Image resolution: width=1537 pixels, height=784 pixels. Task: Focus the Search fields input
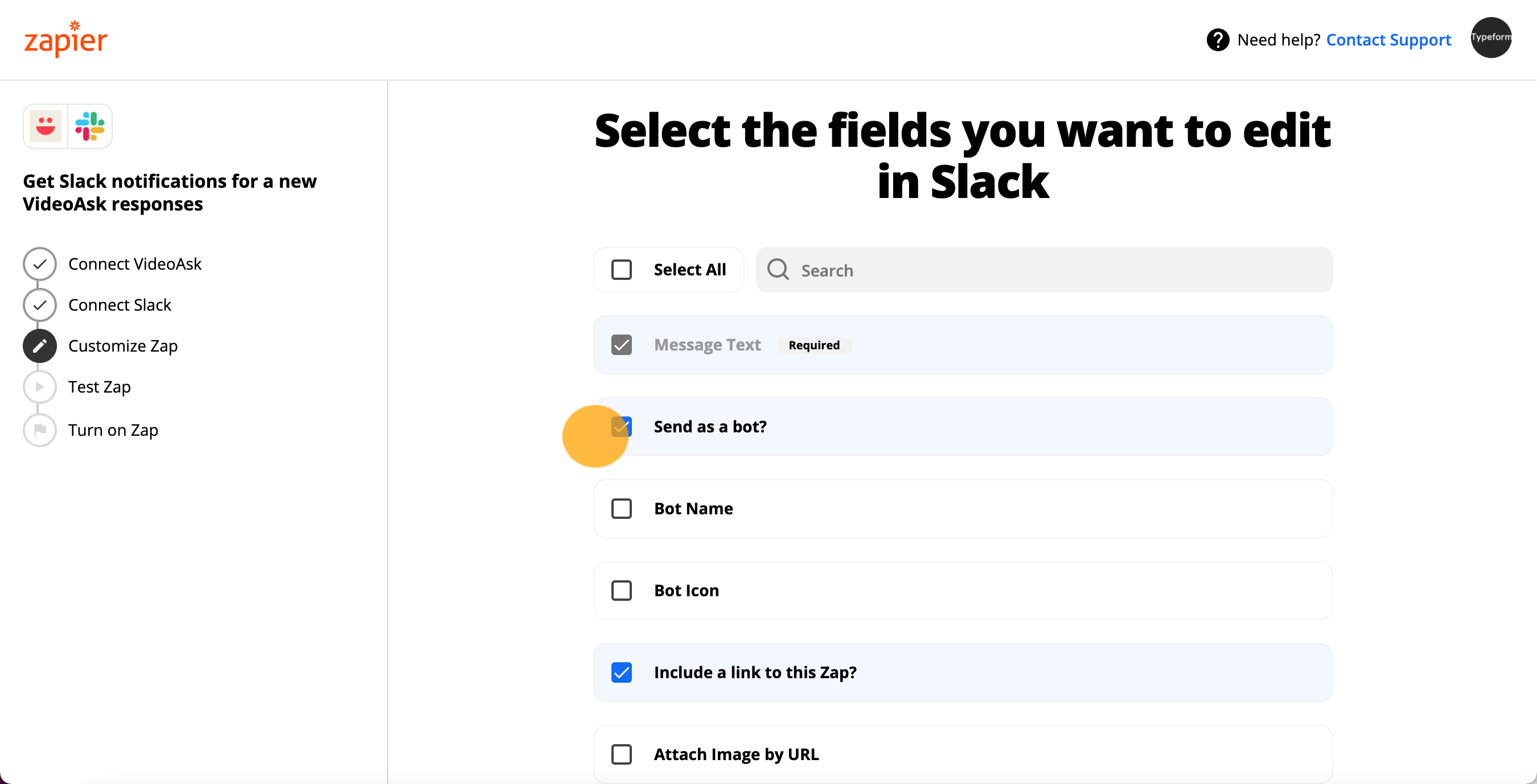click(x=1043, y=270)
